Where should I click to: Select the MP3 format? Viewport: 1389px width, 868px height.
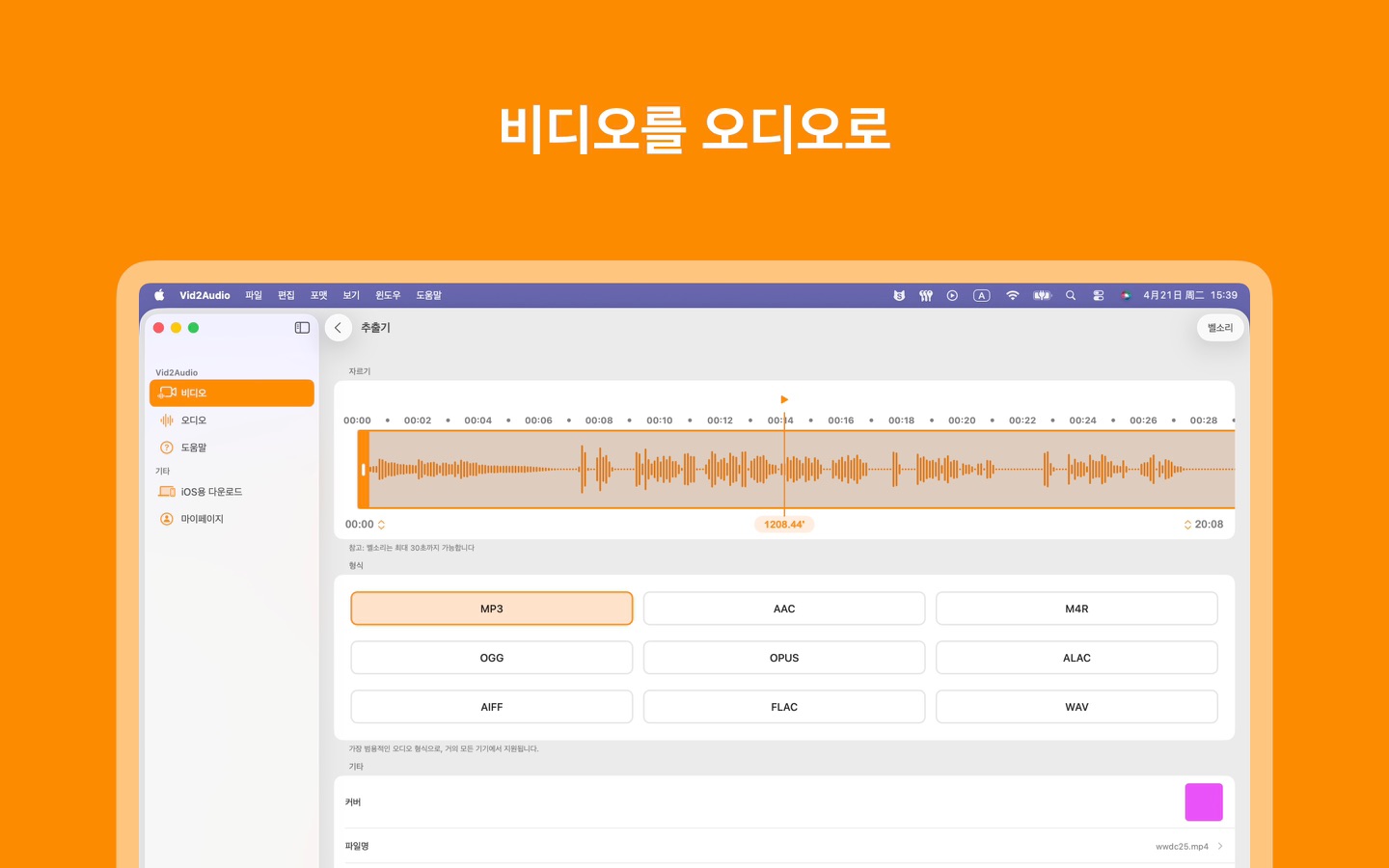(x=492, y=609)
